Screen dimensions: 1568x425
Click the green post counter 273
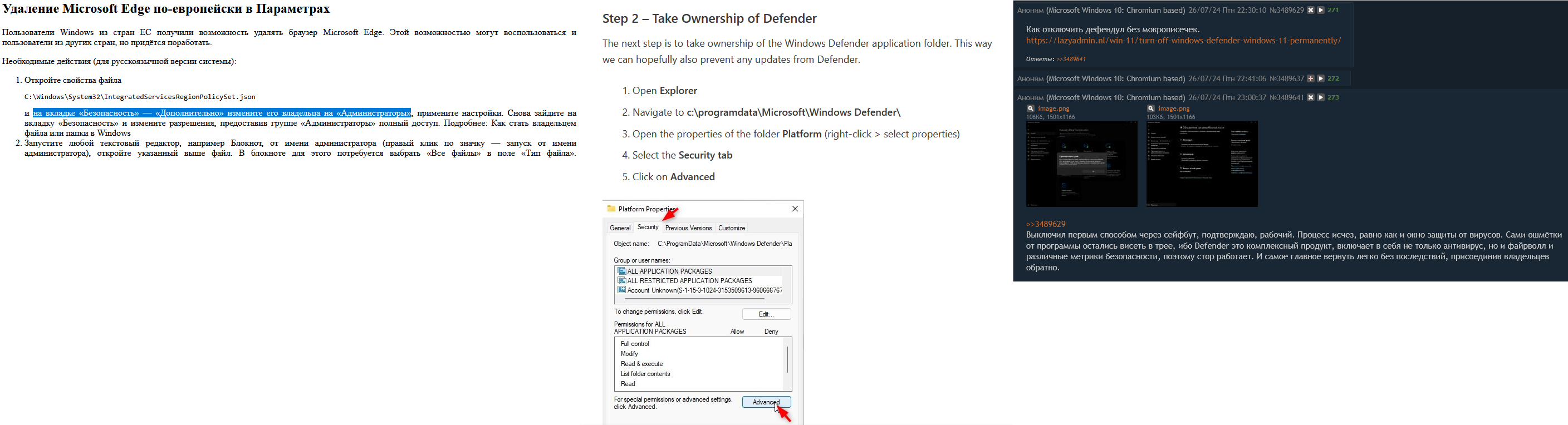click(x=1333, y=97)
